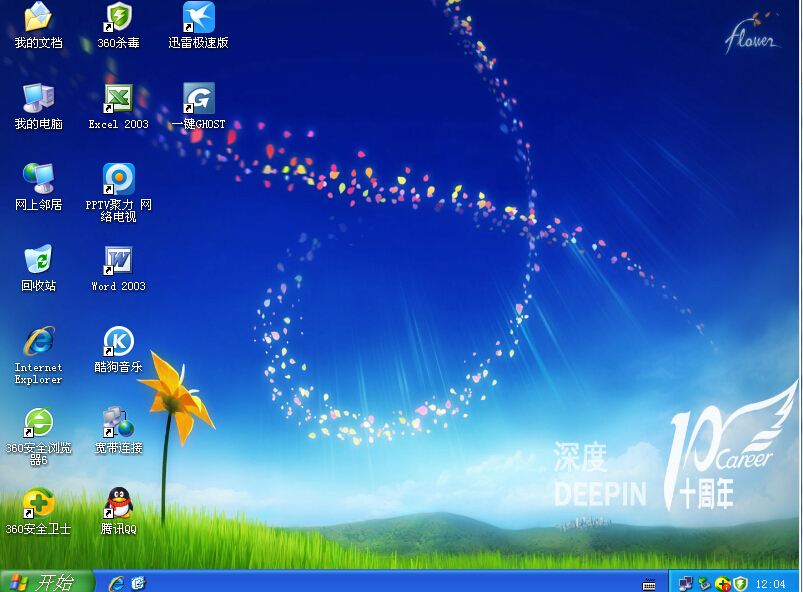Select the 酷狗音乐 music player icon
Screen dimensions: 803x592
(118, 342)
